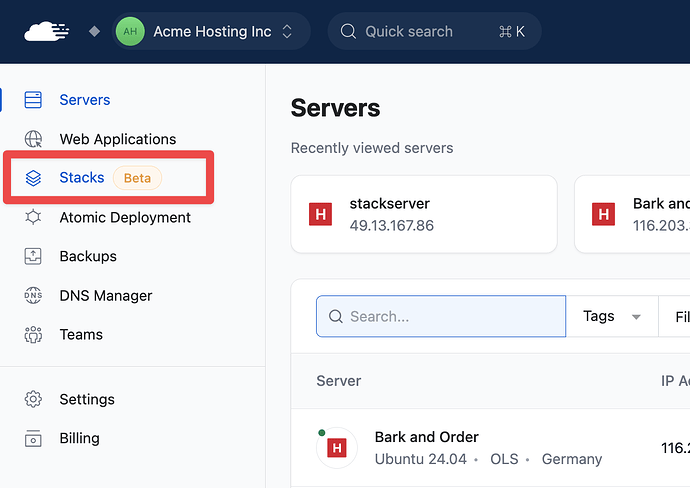Click the Billing icon

(x=33, y=438)
